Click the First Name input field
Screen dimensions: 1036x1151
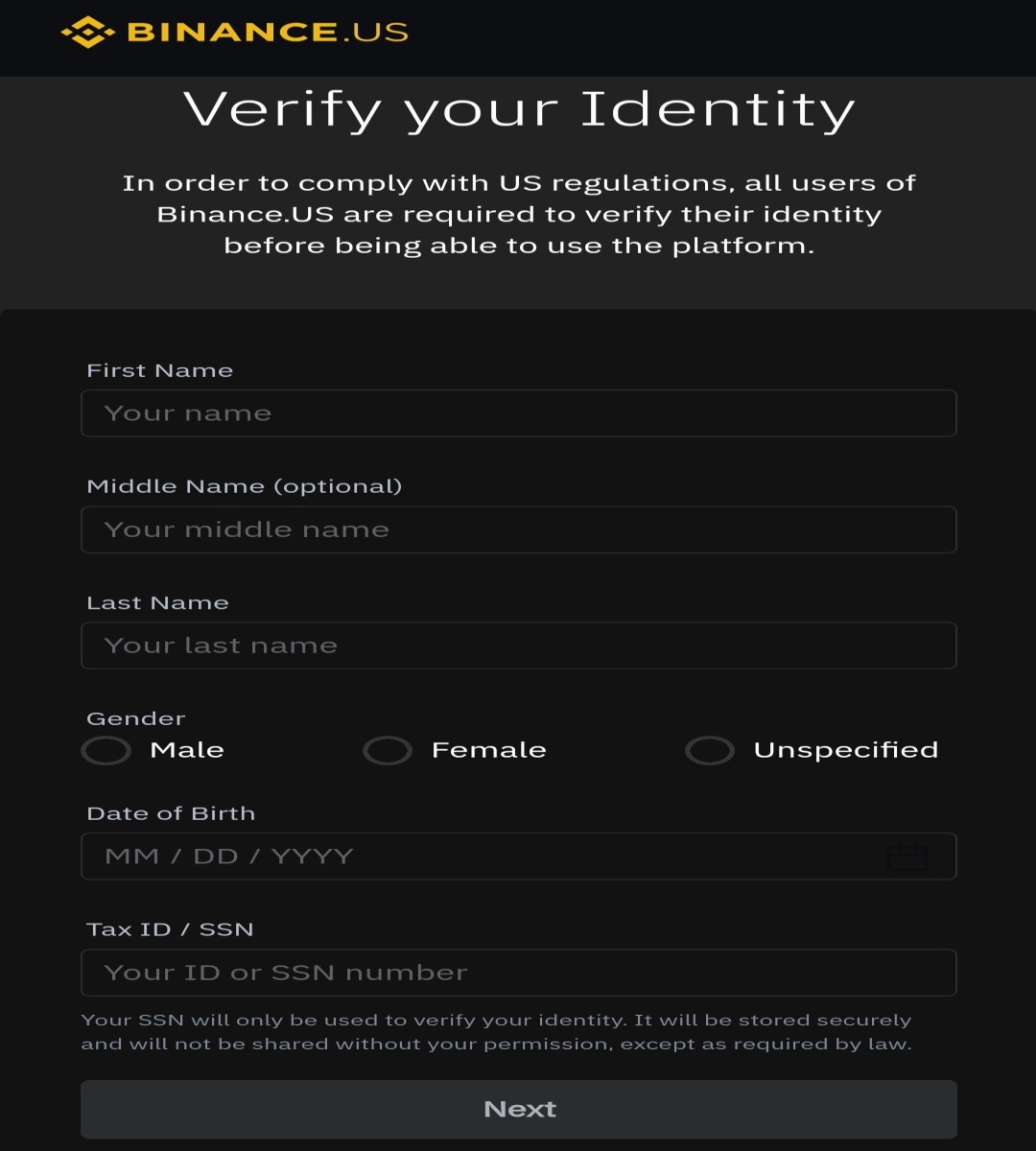[519, 413]
